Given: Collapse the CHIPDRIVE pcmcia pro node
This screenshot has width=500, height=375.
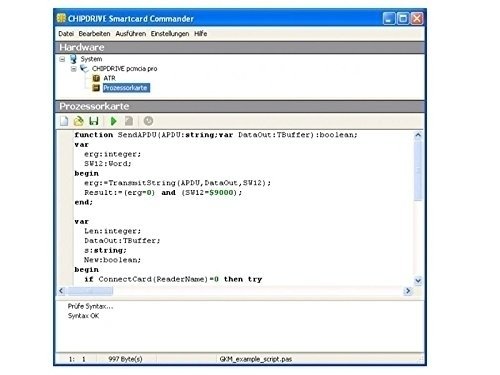Looking at the screenshot, I should [x=74, y=69].
